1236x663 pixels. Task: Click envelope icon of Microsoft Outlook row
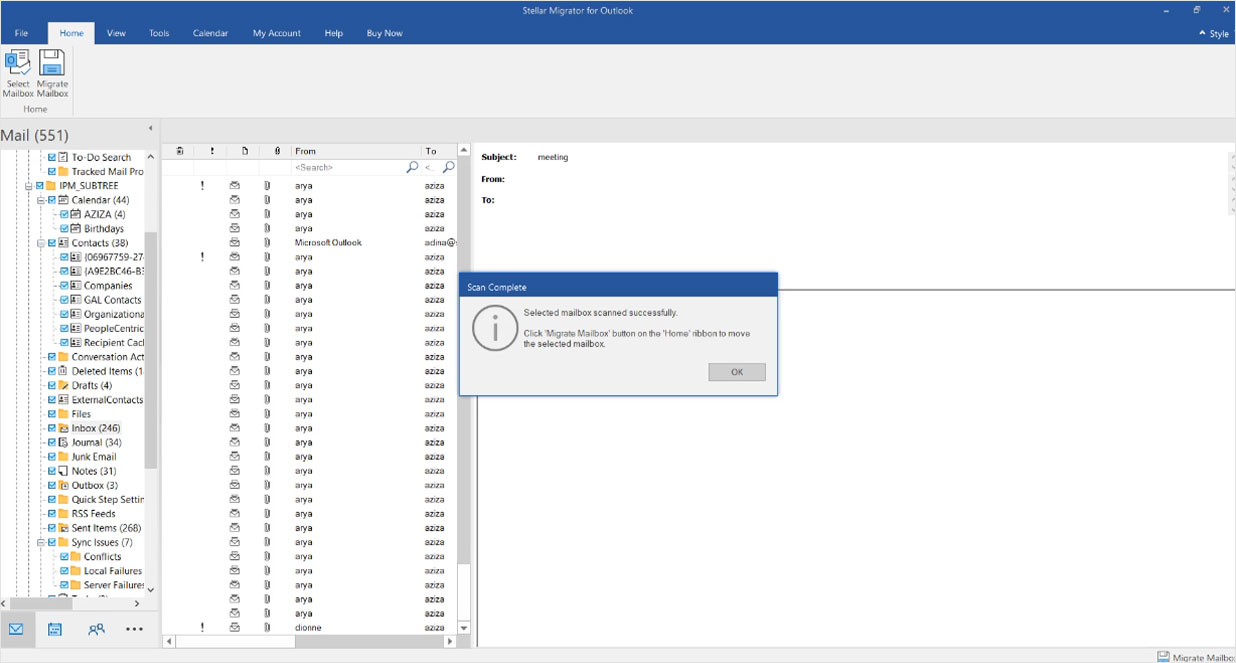click(235, 242)
